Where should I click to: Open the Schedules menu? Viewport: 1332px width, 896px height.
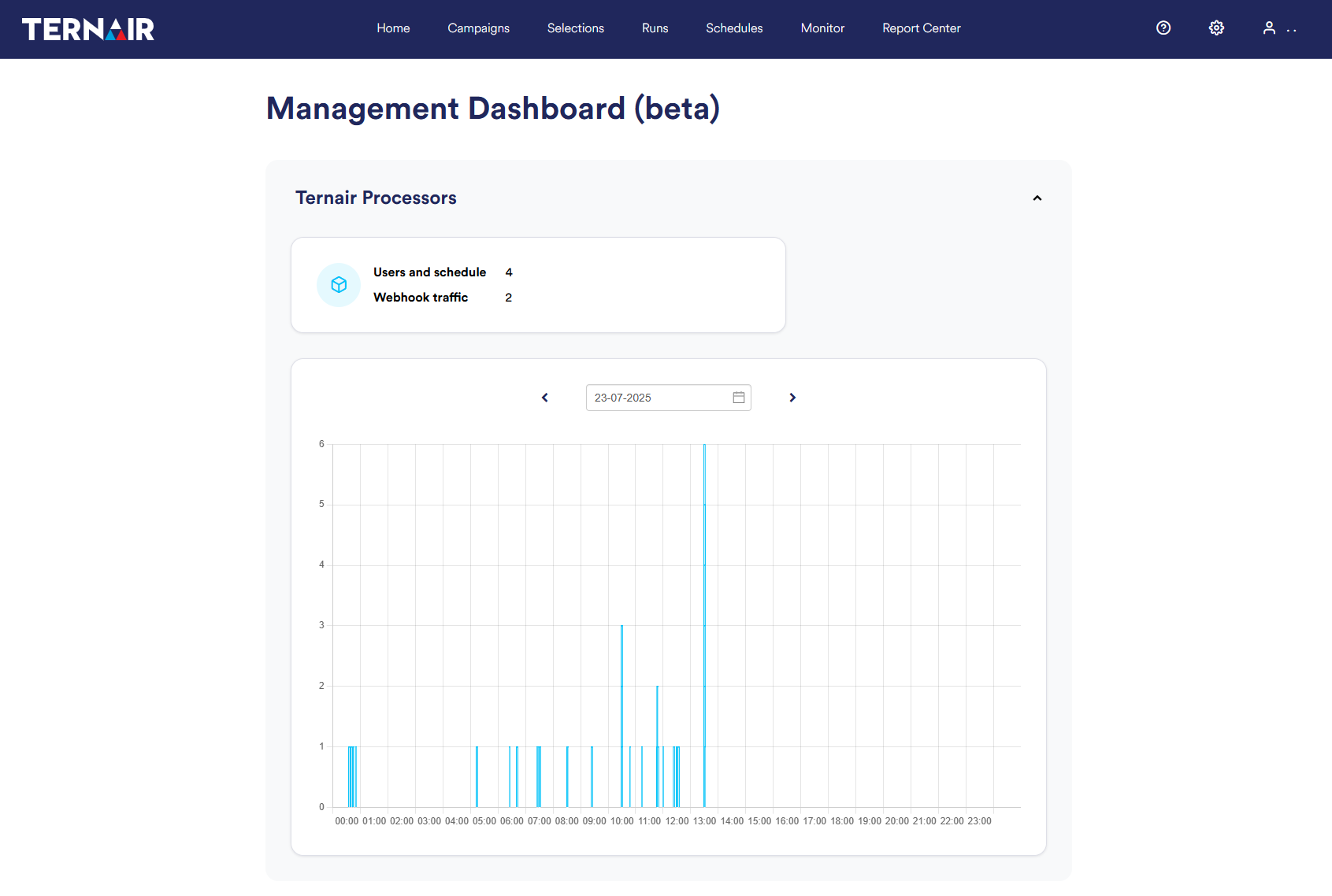(734, 28)
